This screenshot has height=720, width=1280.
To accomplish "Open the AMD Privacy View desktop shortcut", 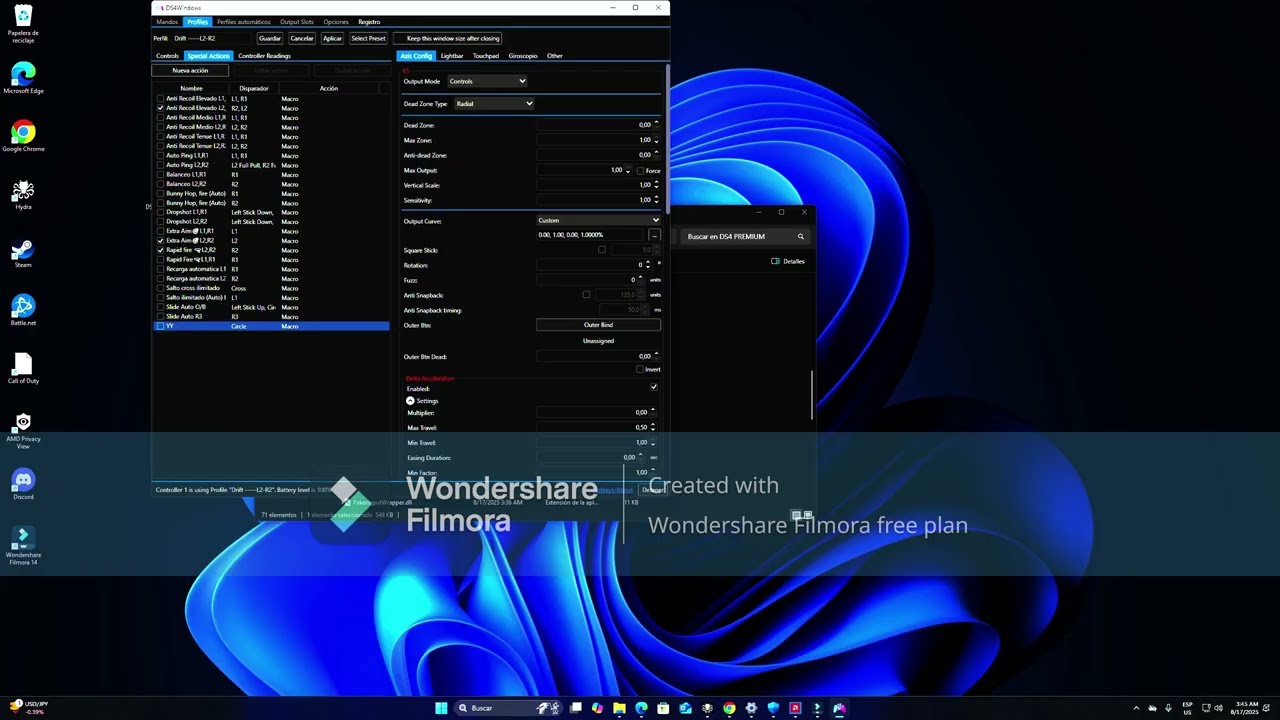I will click(23, 430).
